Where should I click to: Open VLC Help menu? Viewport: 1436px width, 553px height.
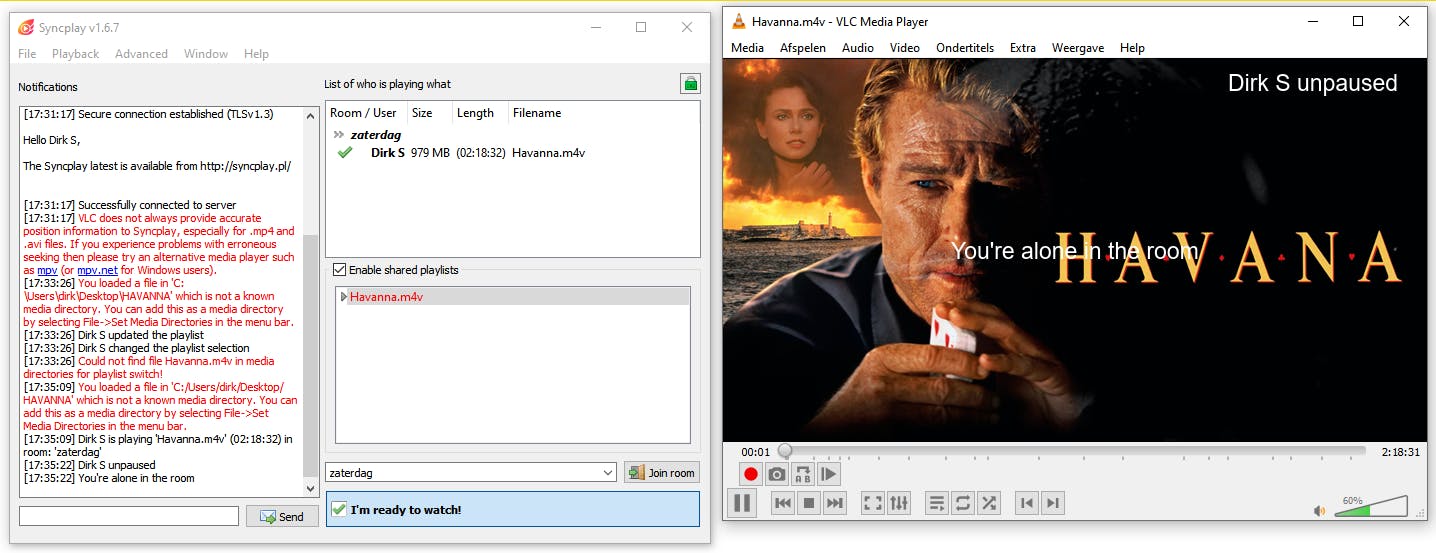pos(1132,48)
